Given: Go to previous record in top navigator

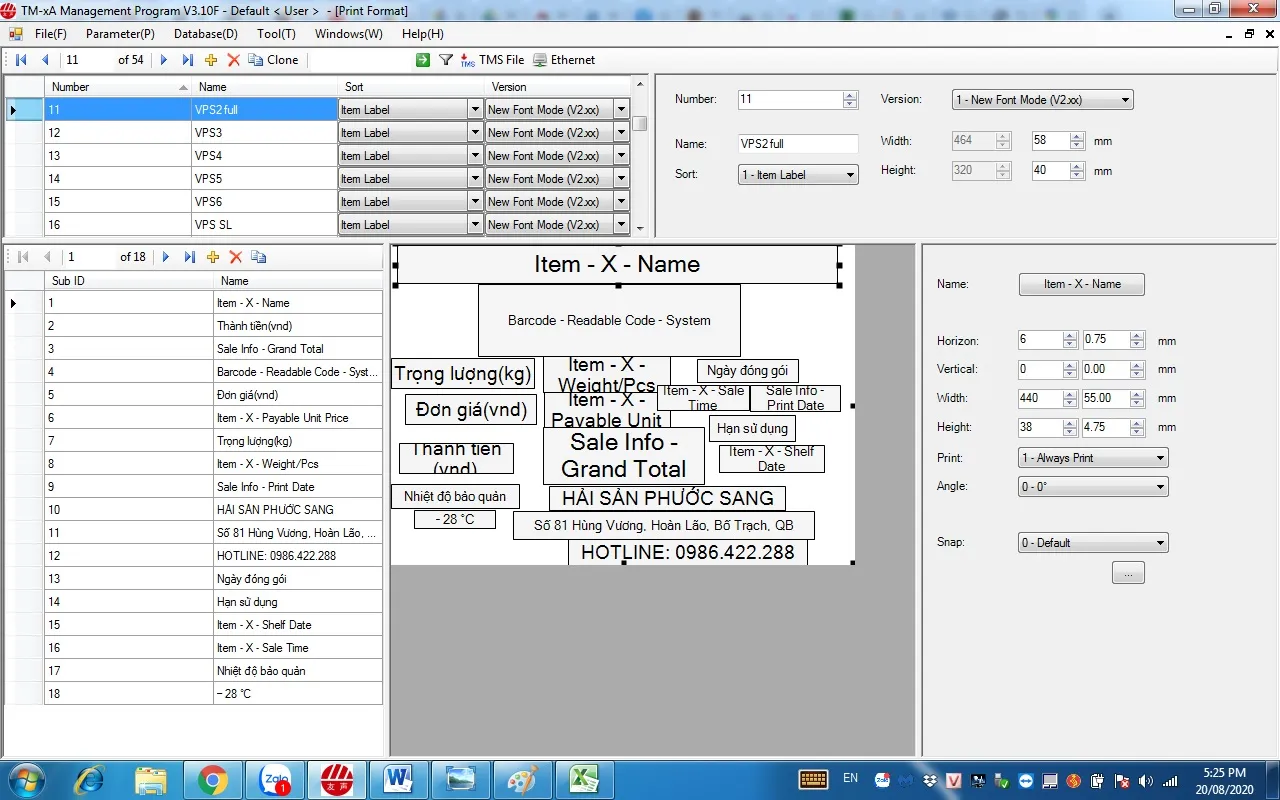Looking at the screenshot, I should 45,60.
